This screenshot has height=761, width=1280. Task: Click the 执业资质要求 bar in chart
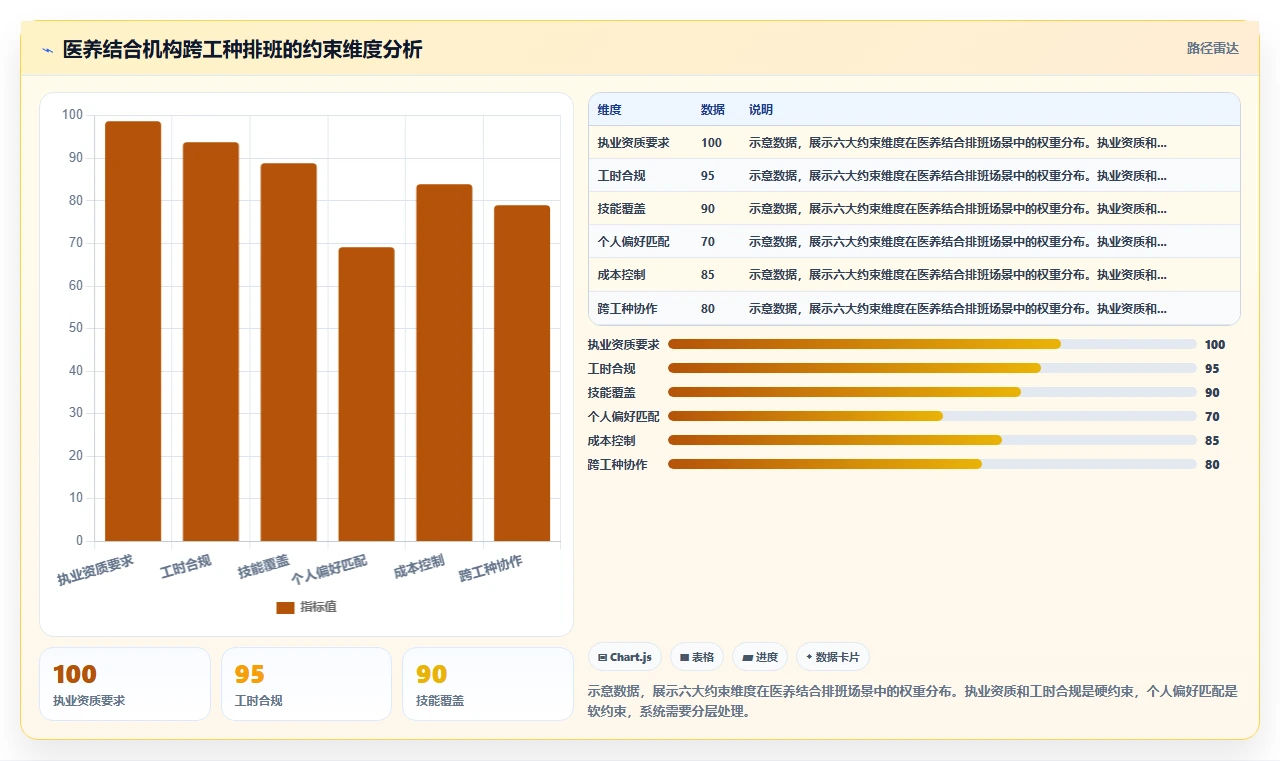pyautogui.click(x=133, y=331)
